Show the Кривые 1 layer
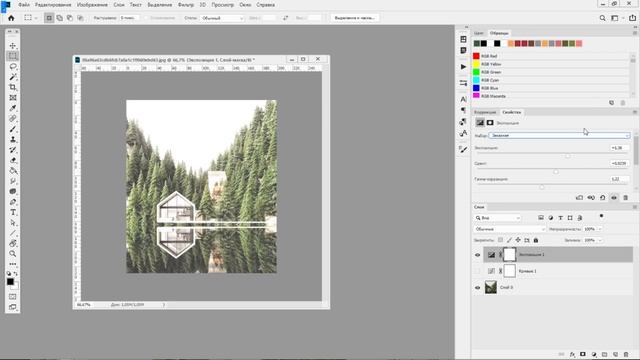640x360 pixels. 478,271
